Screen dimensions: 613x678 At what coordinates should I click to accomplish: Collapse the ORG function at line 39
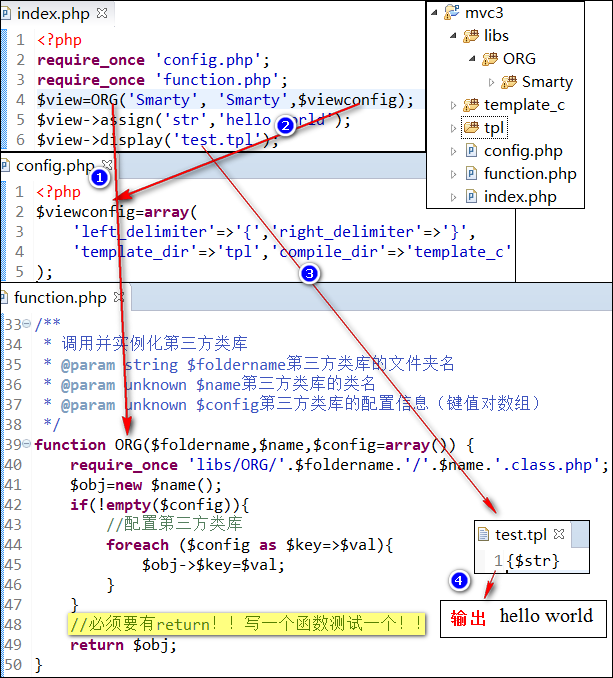coord(26,443)
